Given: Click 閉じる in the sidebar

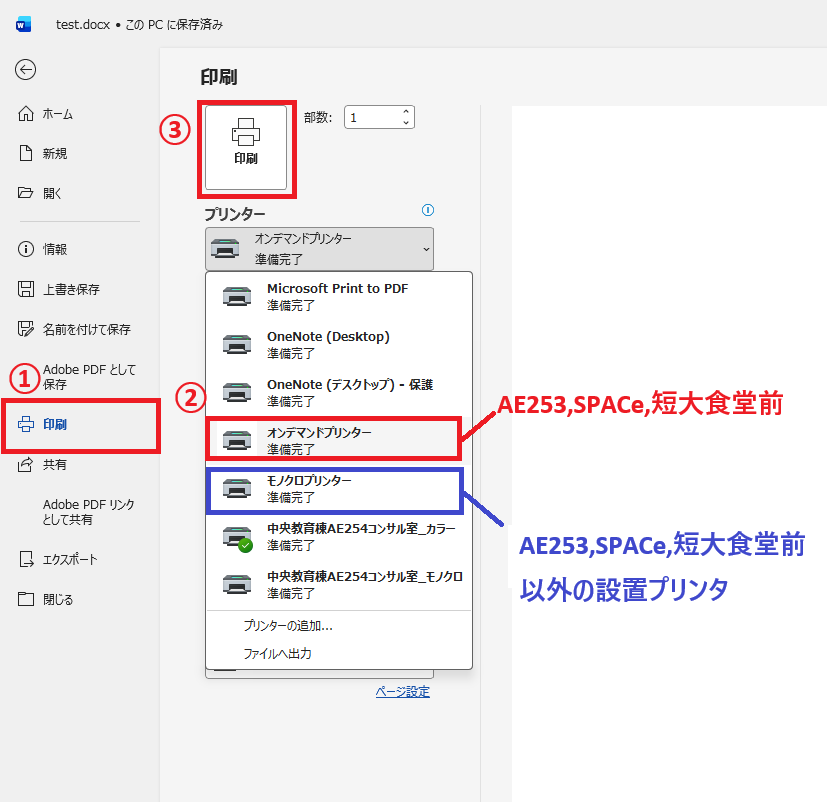Looking at the screenshot, I should (x=57, y=599).
